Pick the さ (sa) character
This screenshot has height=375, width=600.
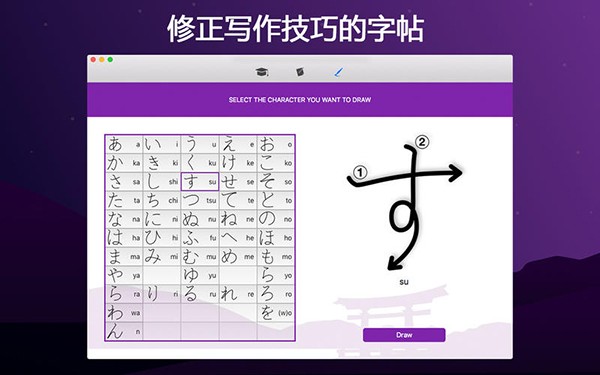[124, 182]
